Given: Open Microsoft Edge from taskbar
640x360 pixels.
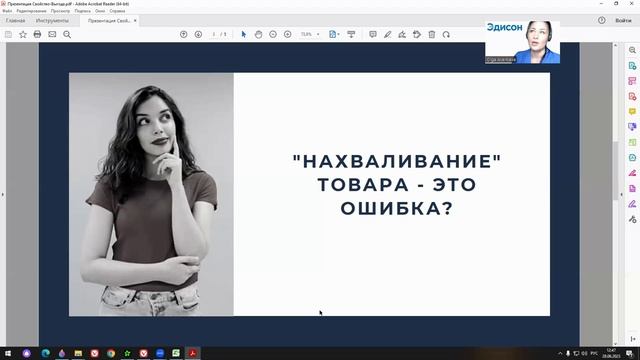Looking at the screenshot, I should 45,353.
